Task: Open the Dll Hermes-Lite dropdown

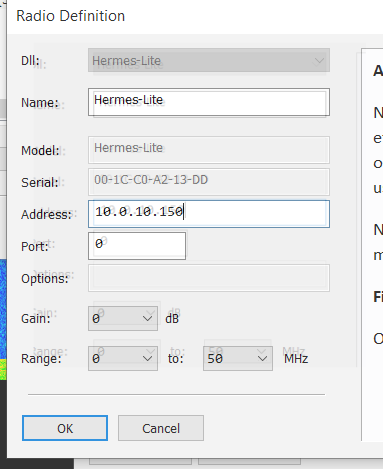Action: pos(209,60)
